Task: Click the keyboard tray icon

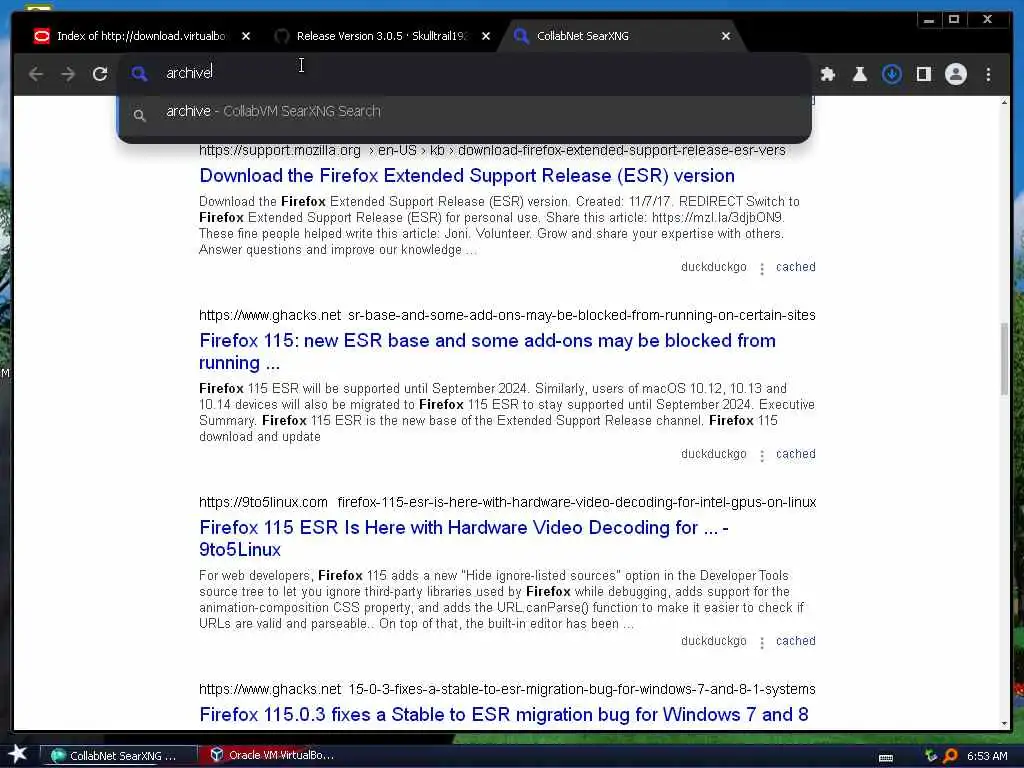Action: (886, 757)
